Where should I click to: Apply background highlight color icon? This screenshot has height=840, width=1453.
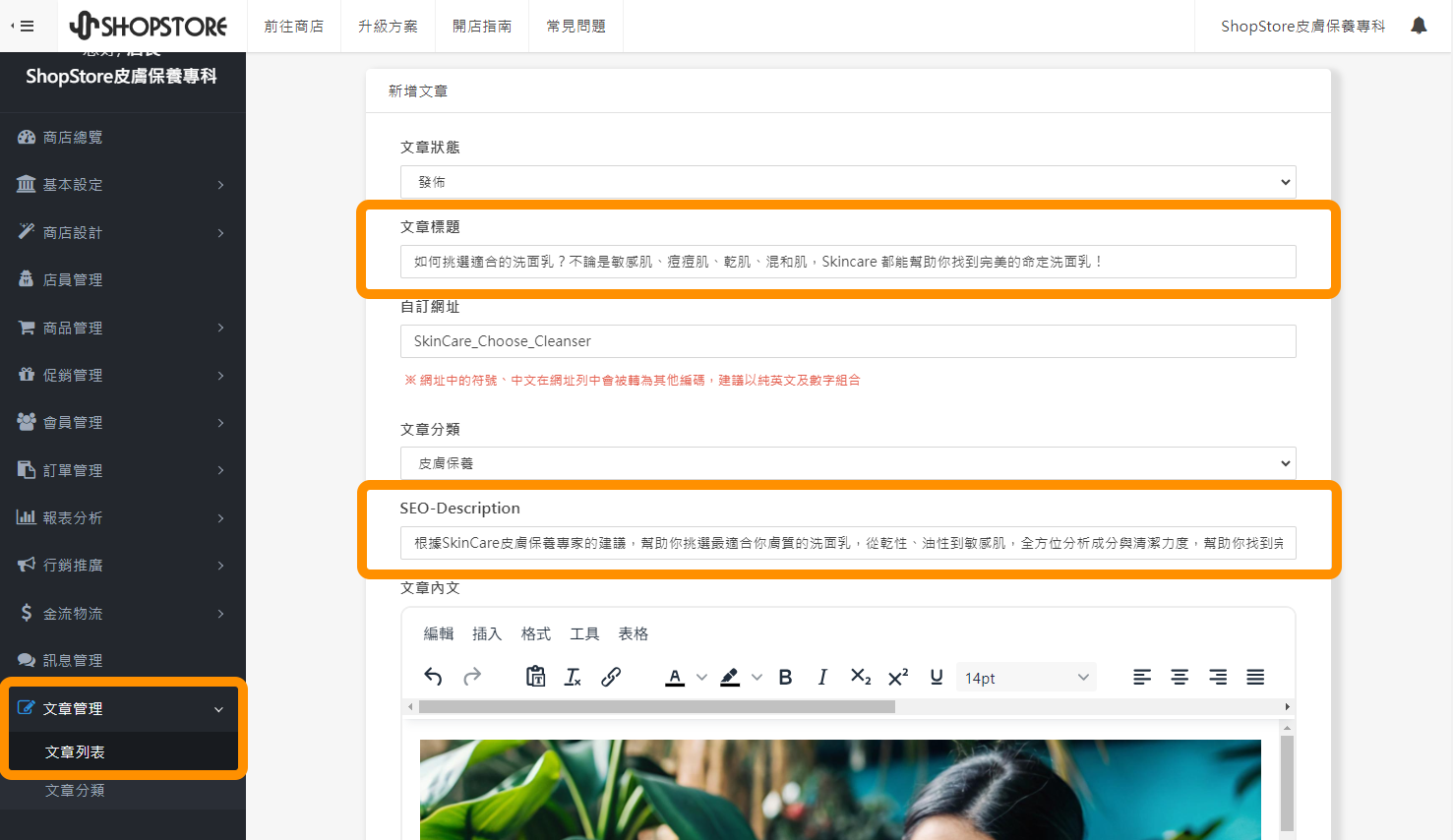click(x=730, y=677)
